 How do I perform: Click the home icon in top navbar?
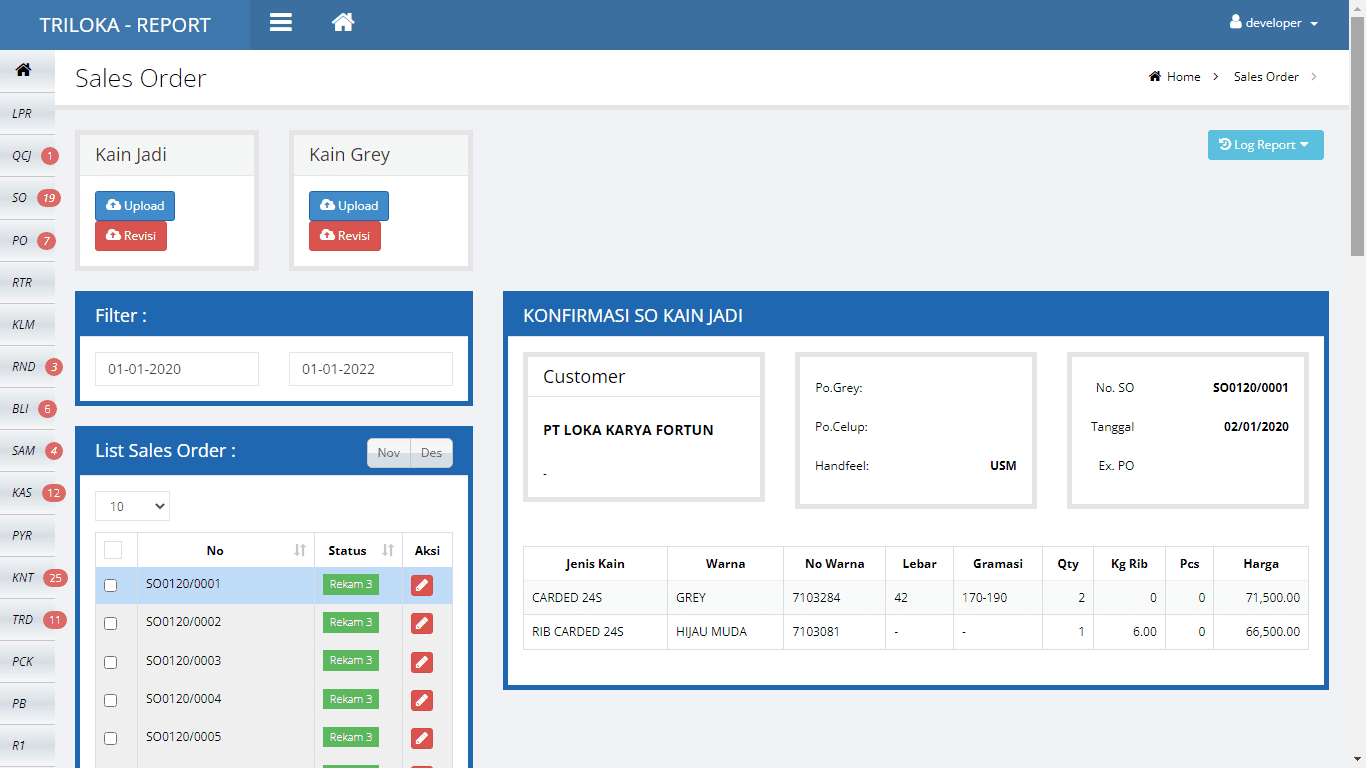click(343, 22)
